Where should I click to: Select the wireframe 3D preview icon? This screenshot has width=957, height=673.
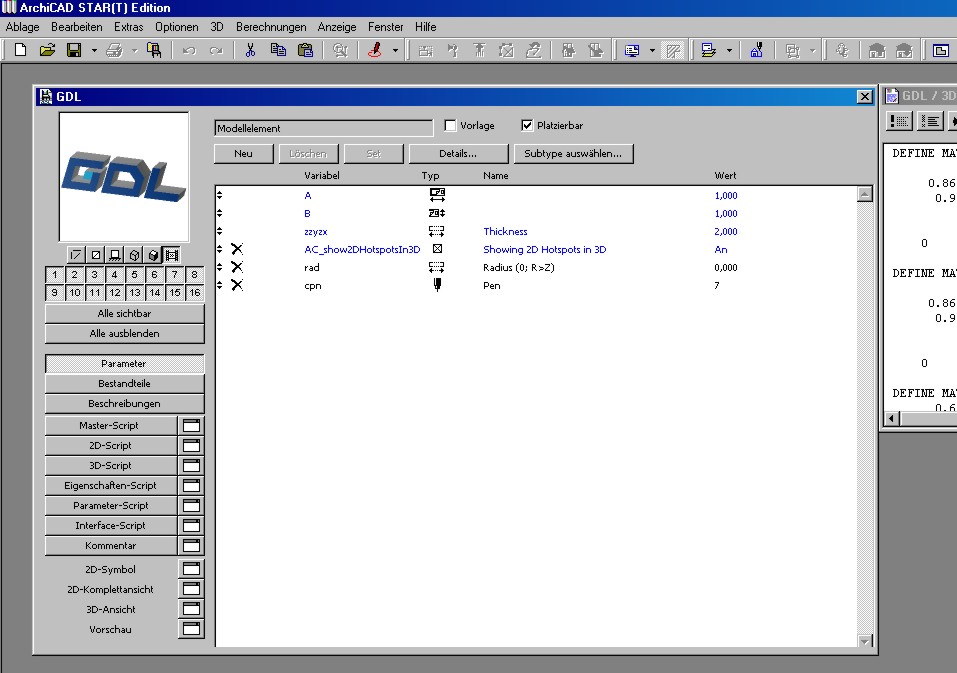pos(134,255)
